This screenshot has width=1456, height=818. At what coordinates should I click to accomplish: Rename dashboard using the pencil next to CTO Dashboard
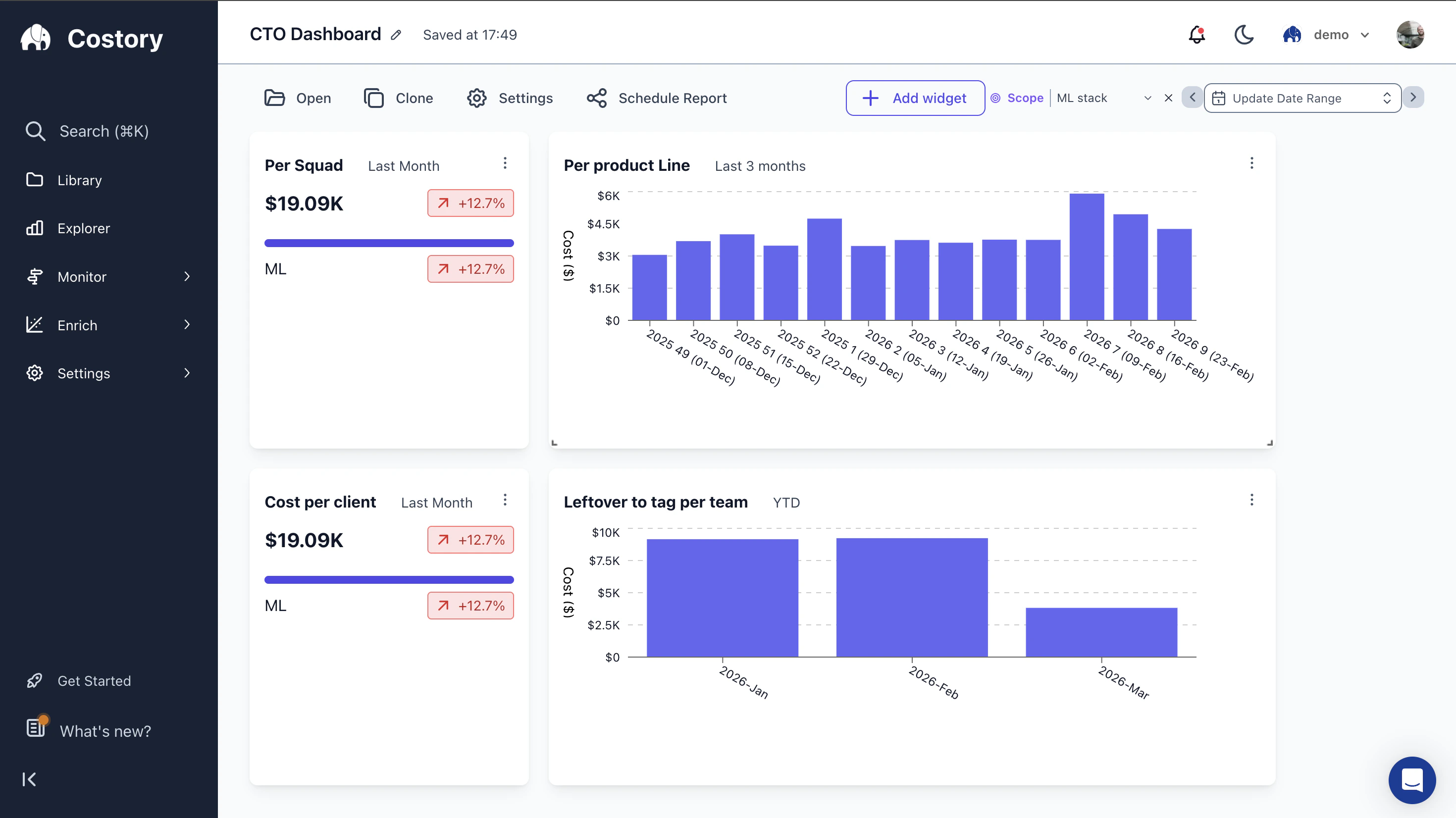pos(396,35)
